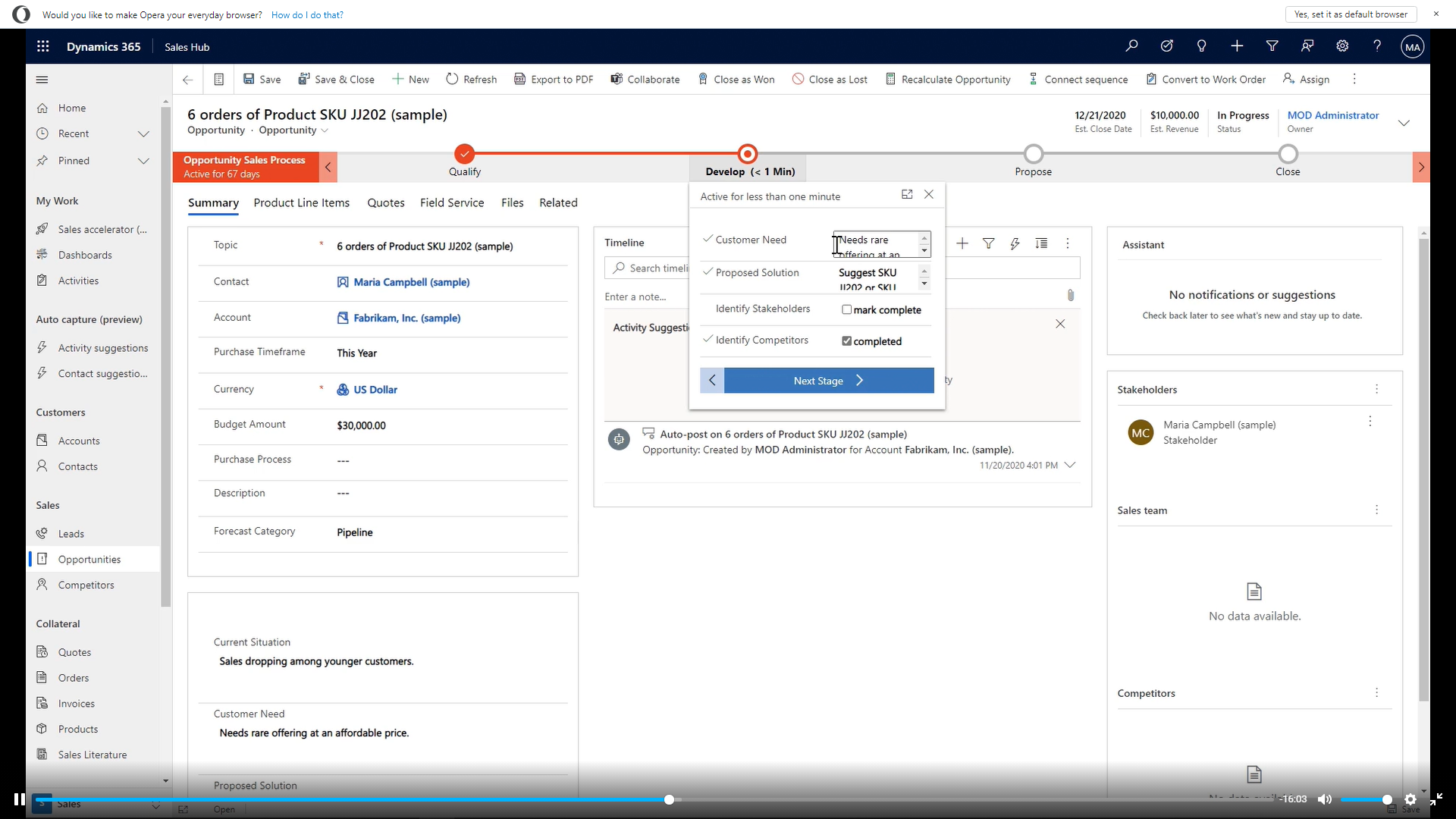
Task: Open record in new form page icon
Action: 218,80
